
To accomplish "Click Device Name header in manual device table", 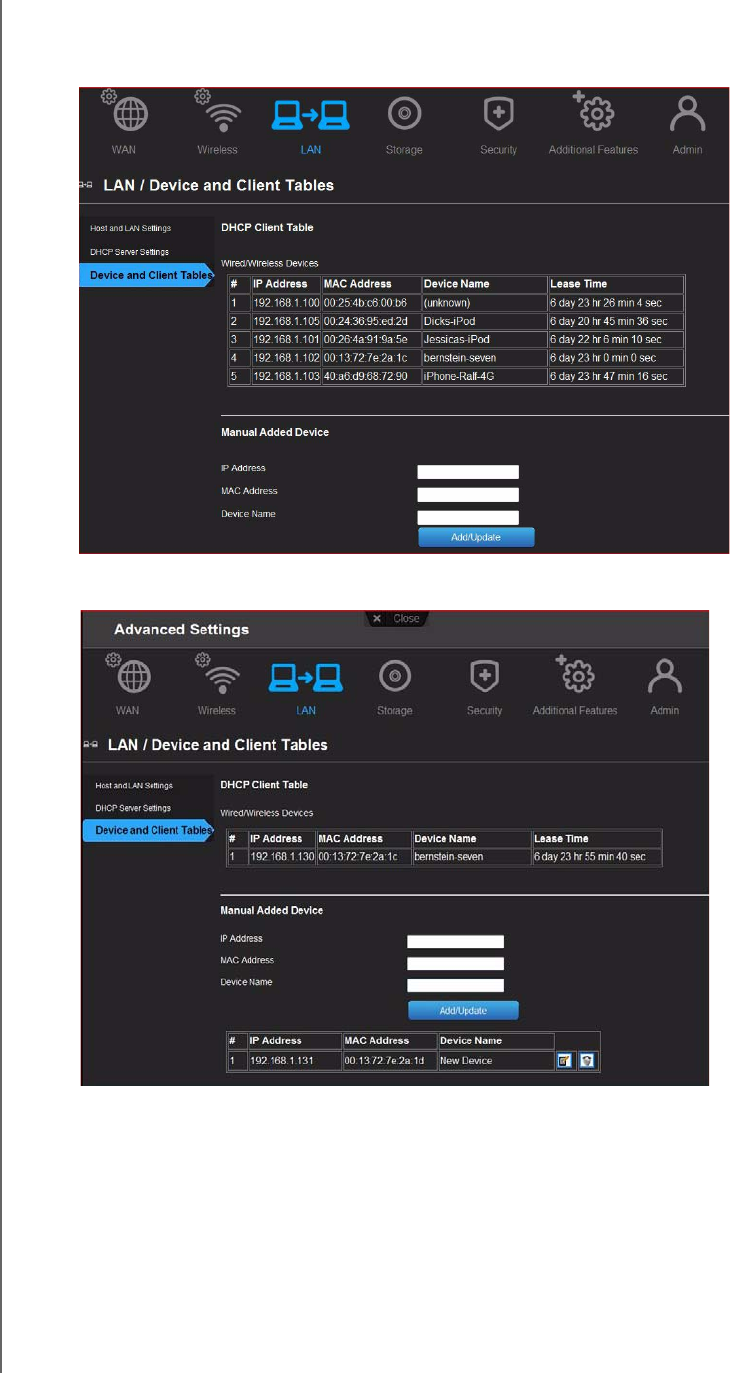I will pyautogui.click(x=496, y=1041).
